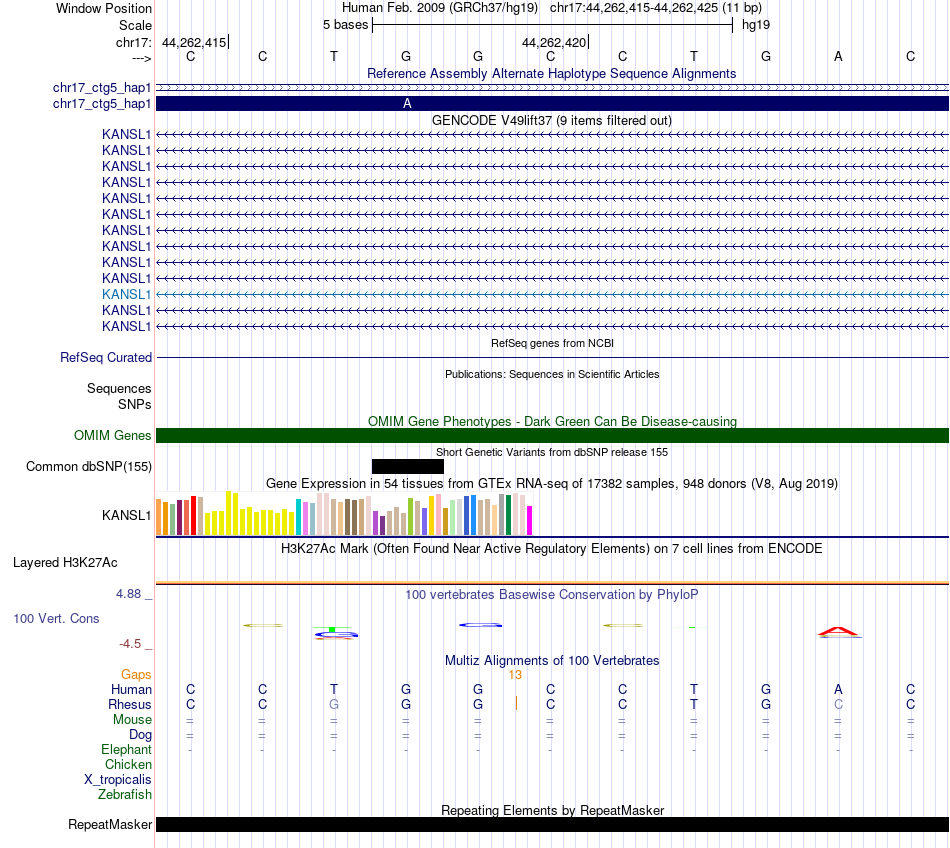Image resolution: width=950 pixels, height=848 pixels.
Task: Click the 'Mouse' species label
Action: [x=132, y=720]
